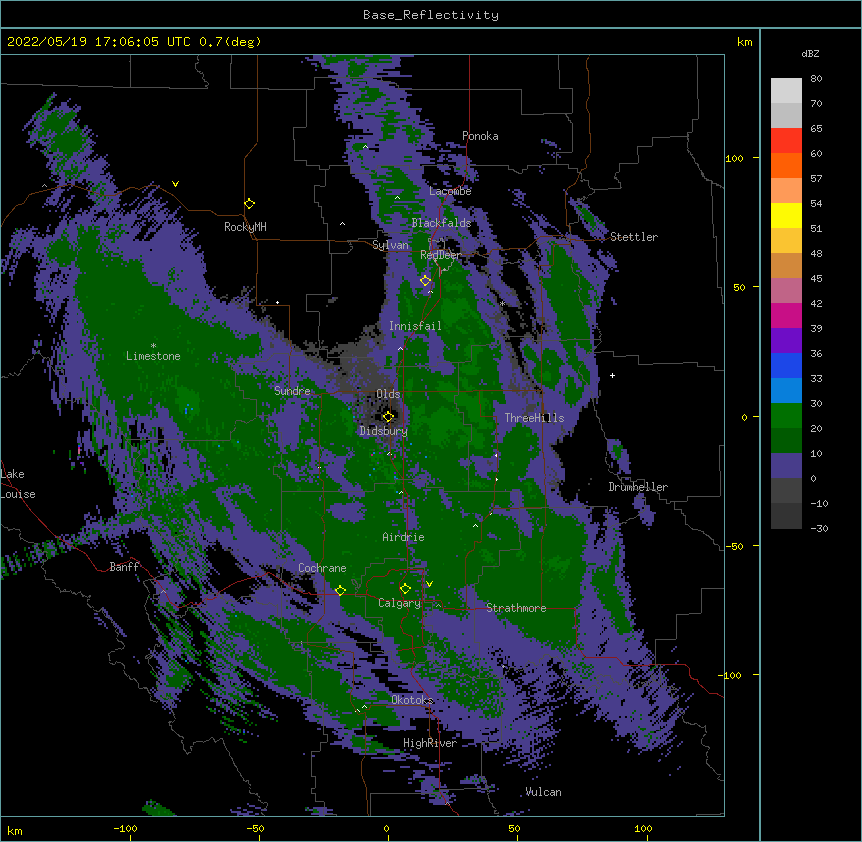The height and width of the screenshot is (842, 862).
Task: Click the Didsbury town label
Action: click(x=383, y=431)
